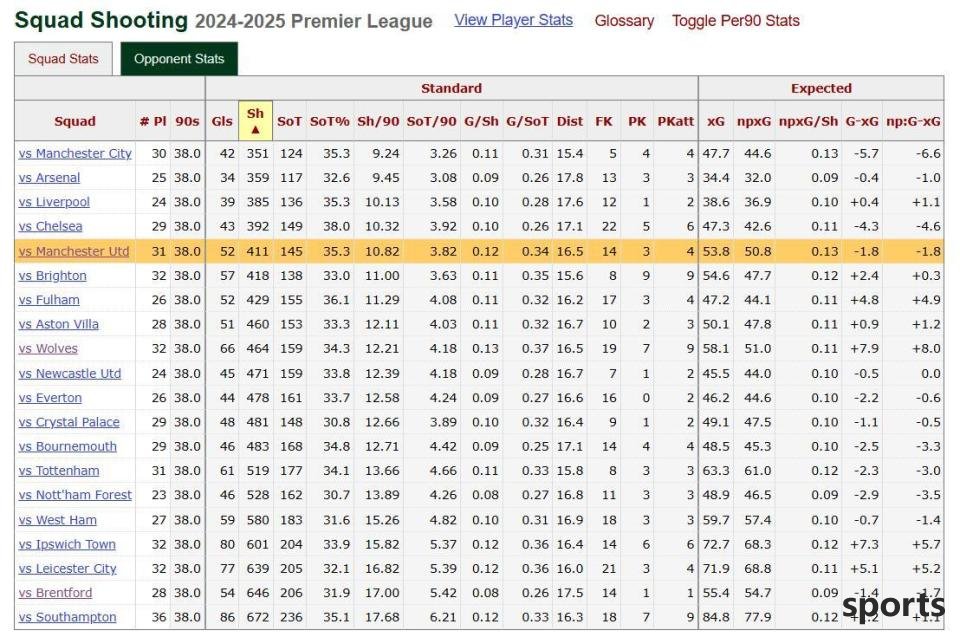Open the Glossary
Viewport: 960px width, 637px height.
pyautogui.click(x=624, y=21)
